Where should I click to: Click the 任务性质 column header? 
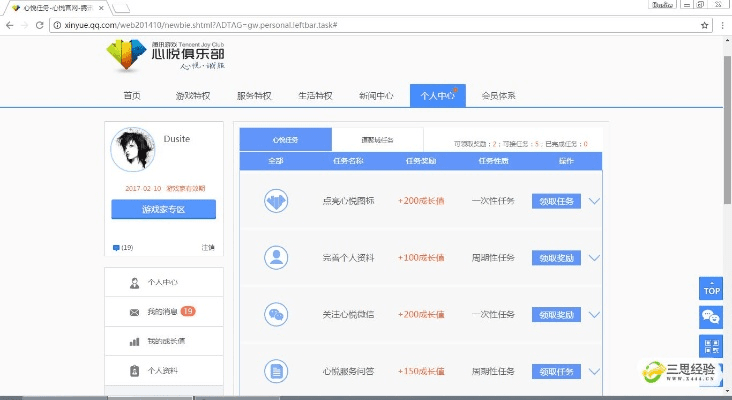coord(493,161)
